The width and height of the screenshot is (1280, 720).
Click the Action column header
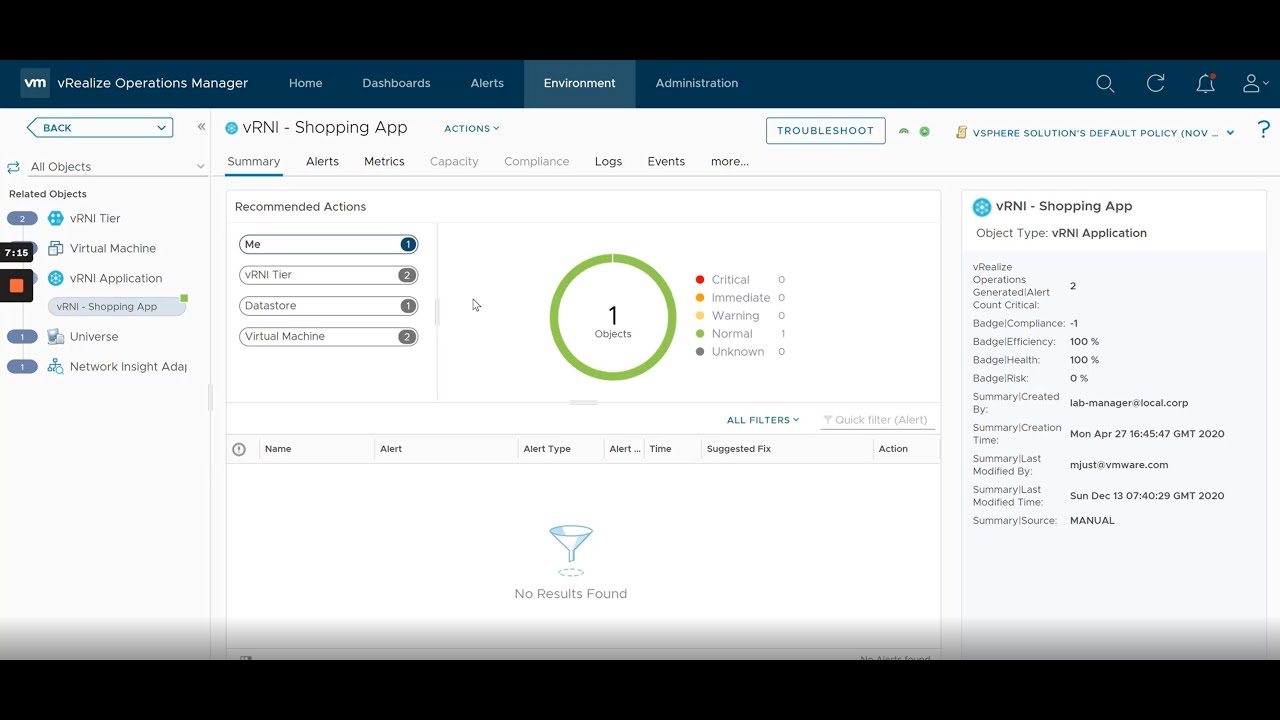[893, 449]
